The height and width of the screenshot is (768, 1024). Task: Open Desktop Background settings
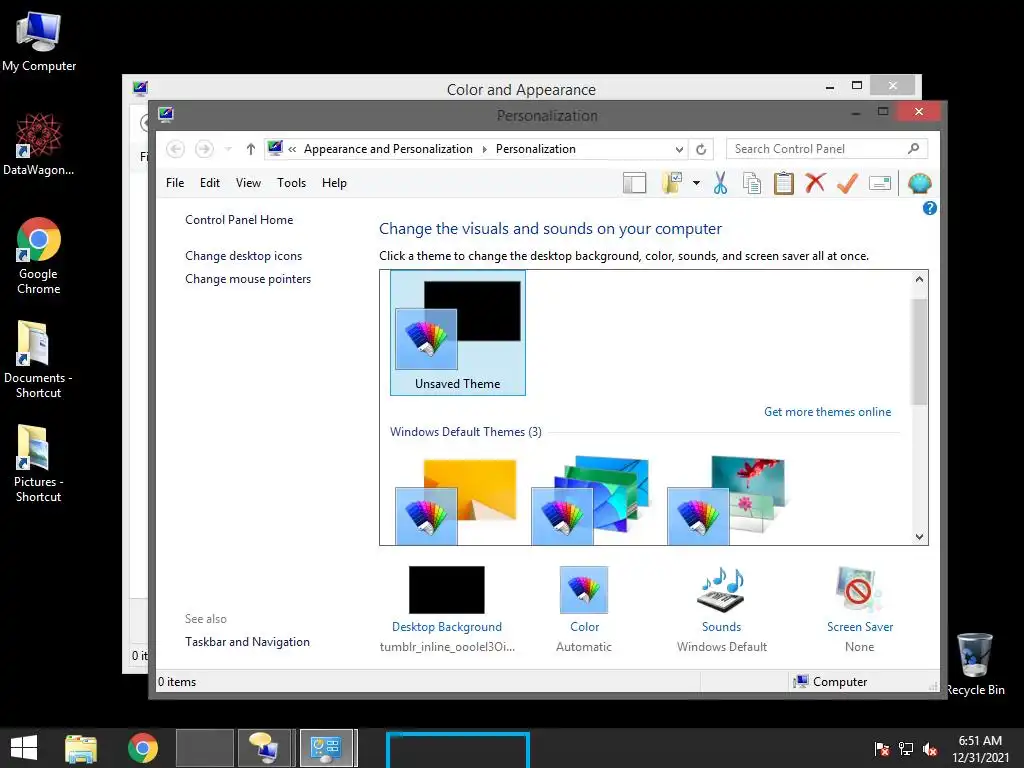pyautogui.click(x=447, y=609)
